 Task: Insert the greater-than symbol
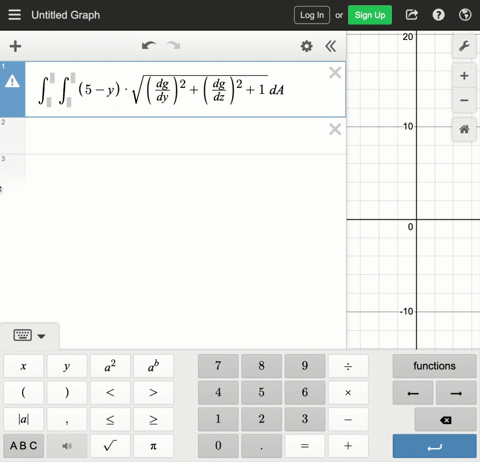[153, 393]
